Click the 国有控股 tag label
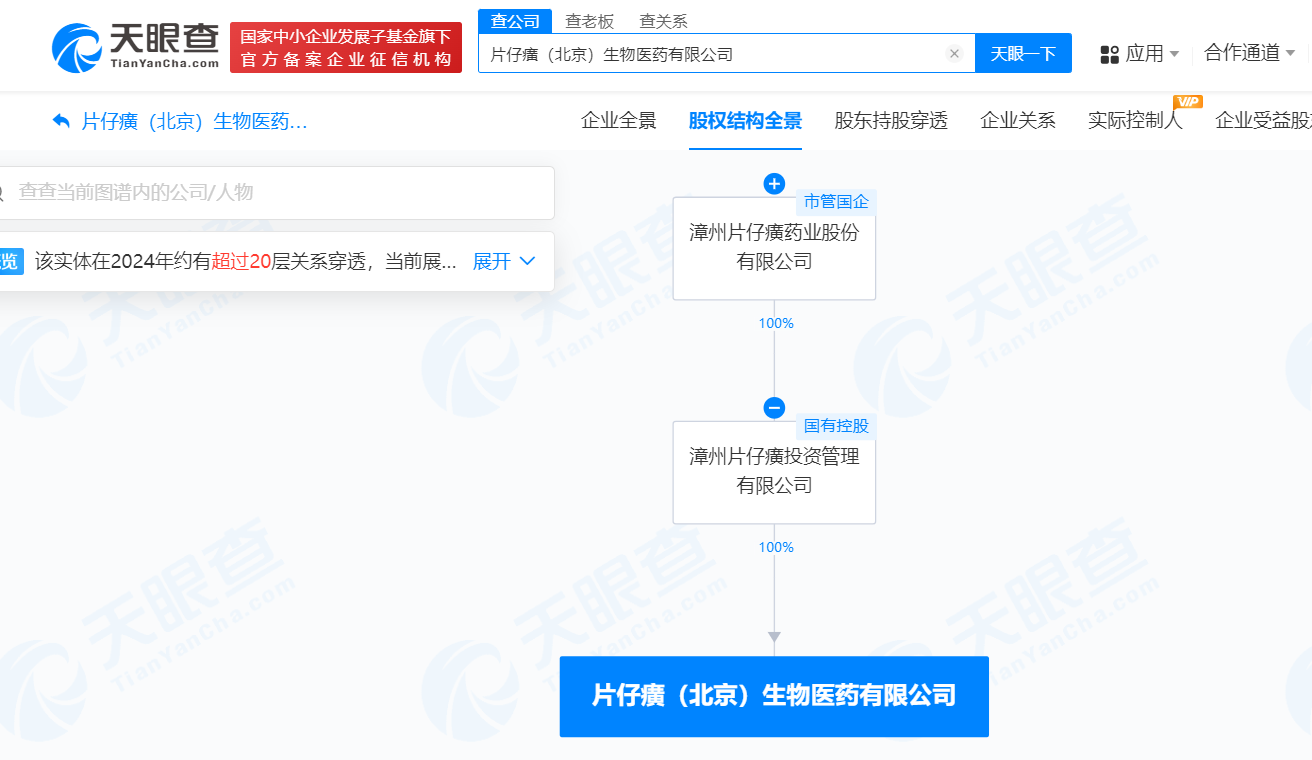The width and height of the screenshot is (1312, 760). [x=836, y=426]
